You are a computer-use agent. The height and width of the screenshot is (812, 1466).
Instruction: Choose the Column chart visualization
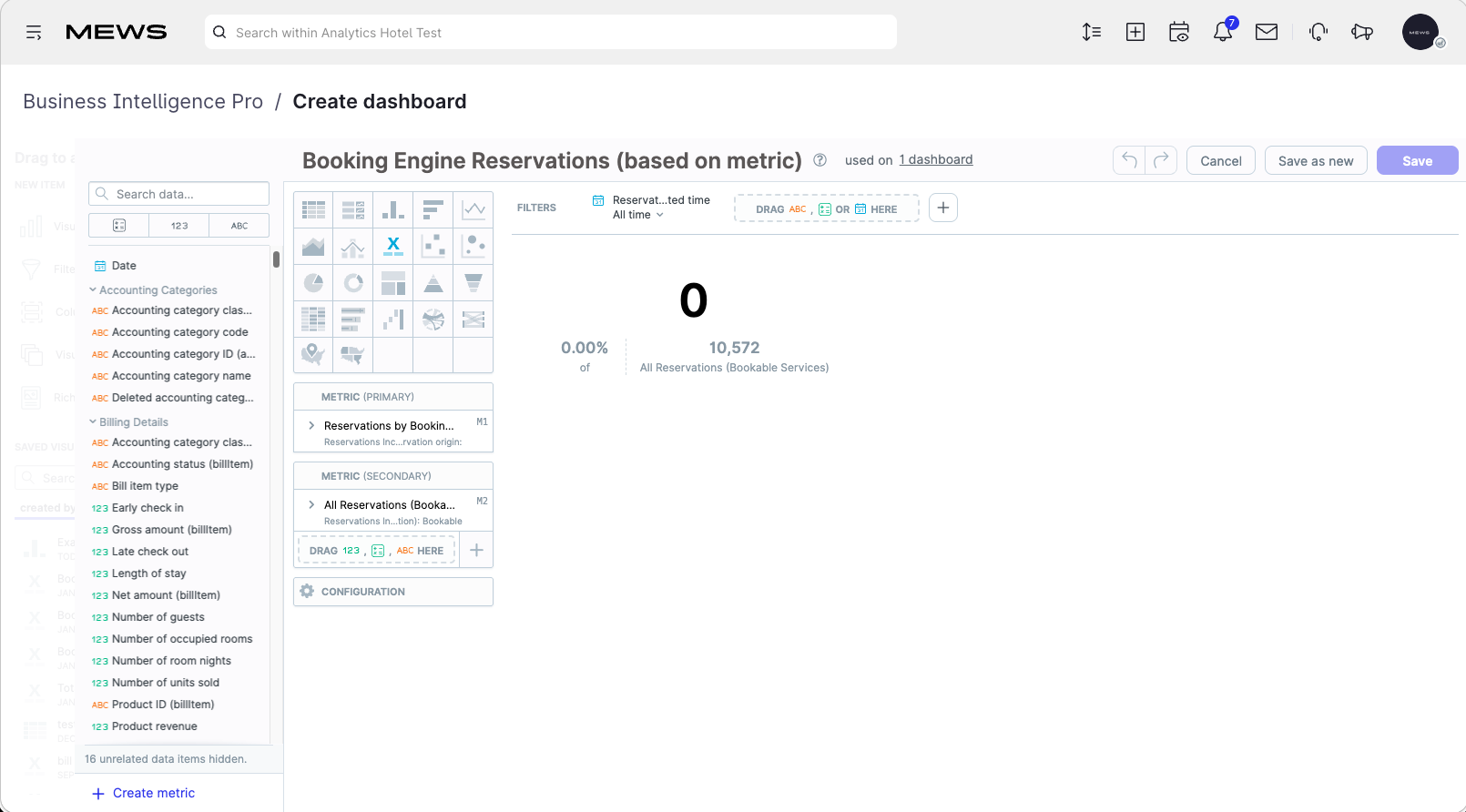(393, 209)
